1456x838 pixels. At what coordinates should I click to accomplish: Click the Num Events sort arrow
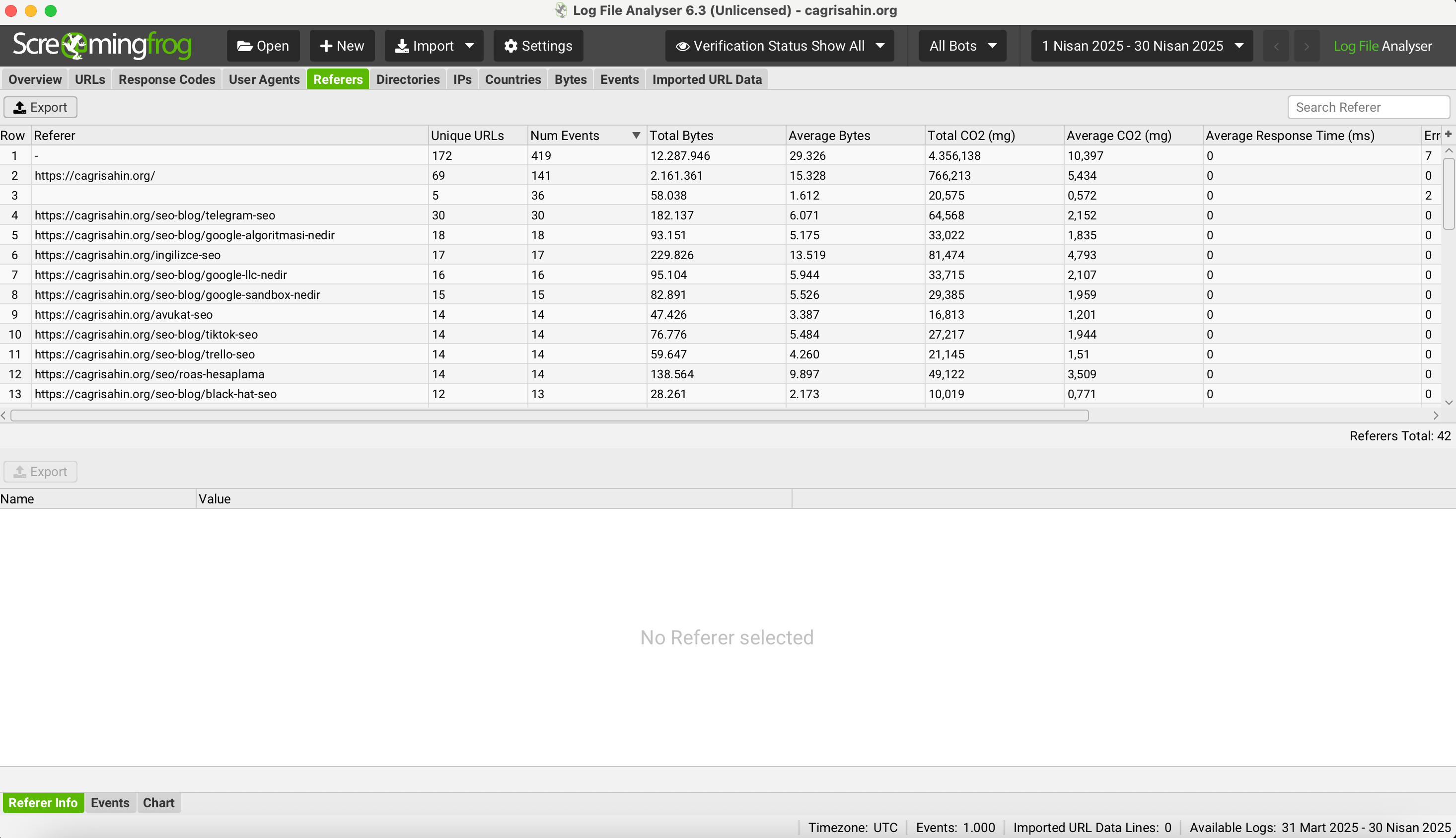636,135
